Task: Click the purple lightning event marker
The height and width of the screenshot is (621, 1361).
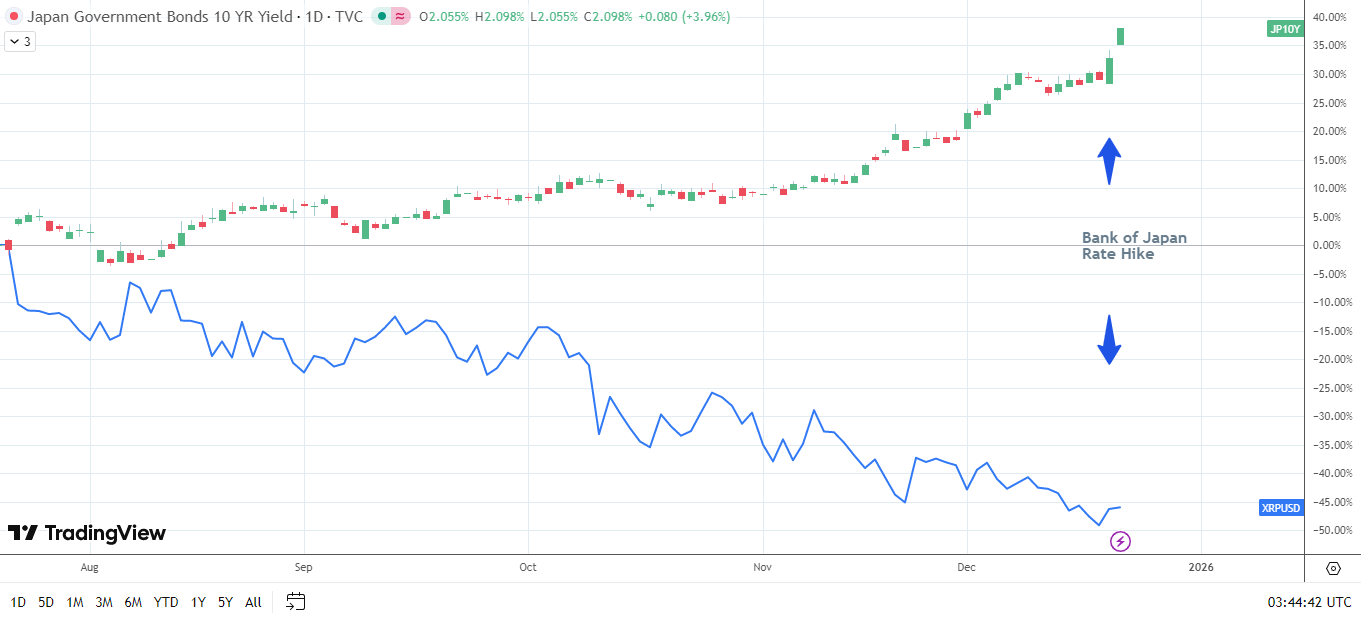Action: (1121, 541)
